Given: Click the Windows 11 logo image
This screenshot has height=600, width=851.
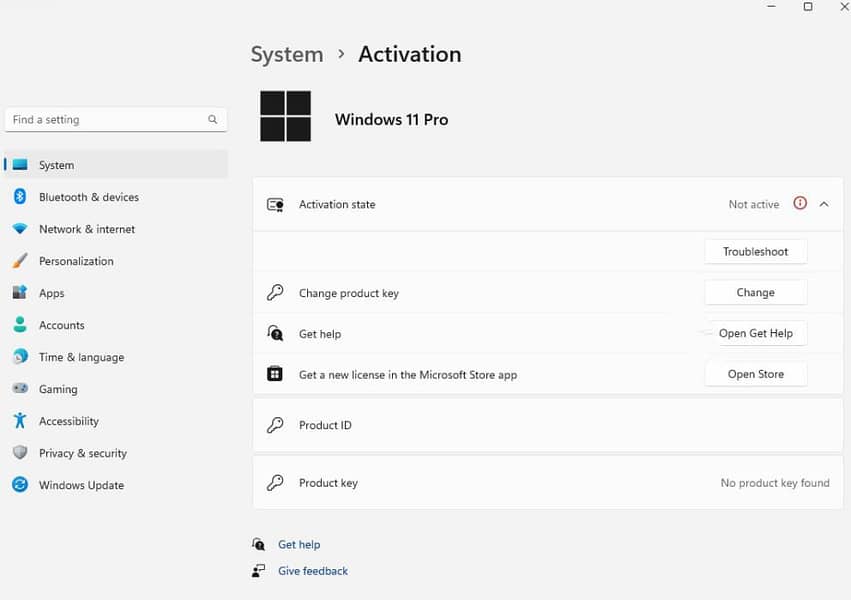Looking at the screenshot, I should pos(285,116).
